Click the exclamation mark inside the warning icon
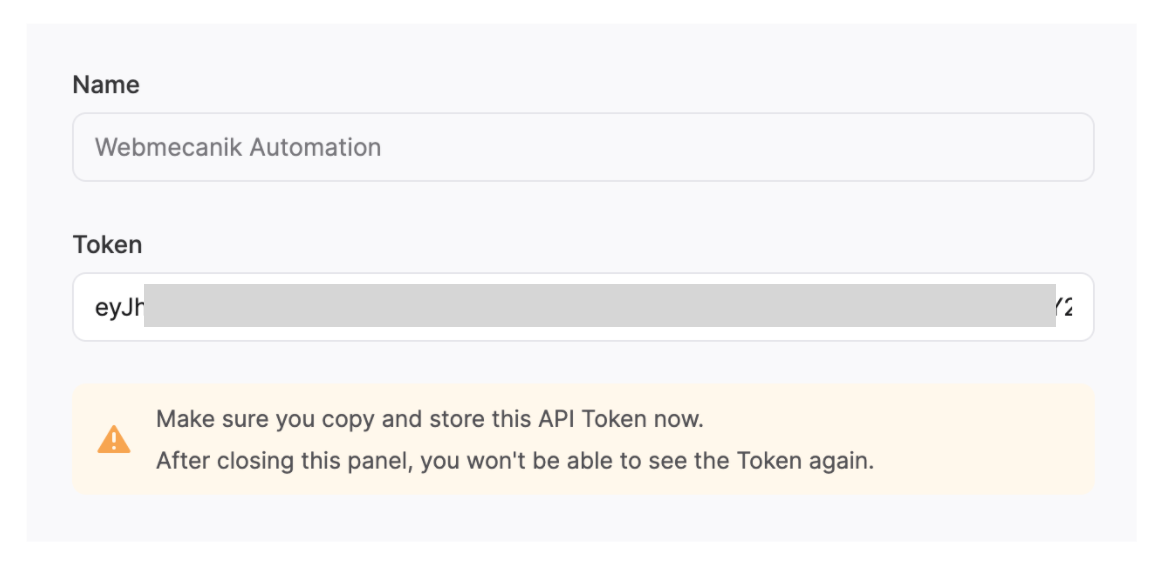 114,442
